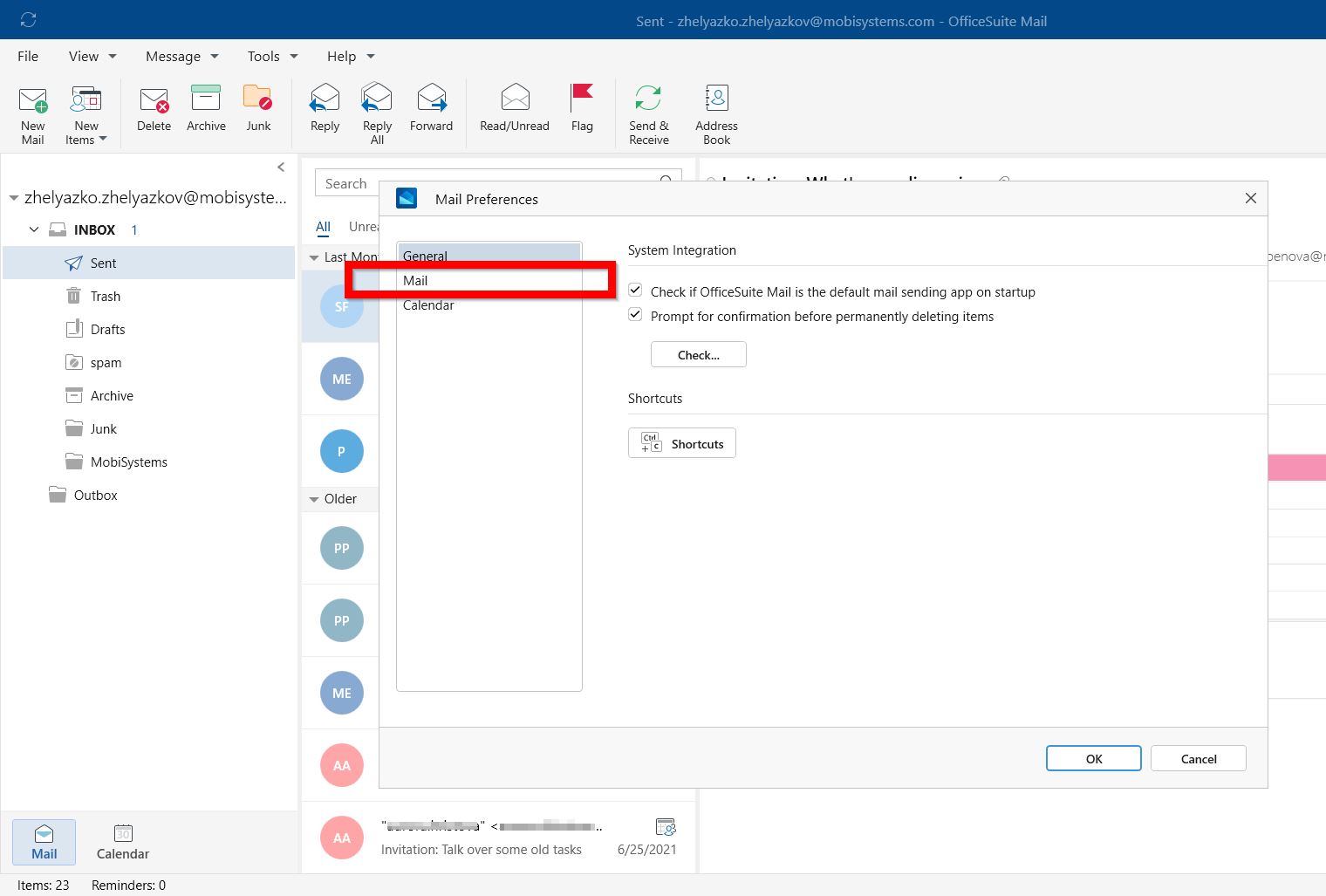1326x896 pixels.
Task: Select Mail in preferences list
Action: [x=489, y=280]
